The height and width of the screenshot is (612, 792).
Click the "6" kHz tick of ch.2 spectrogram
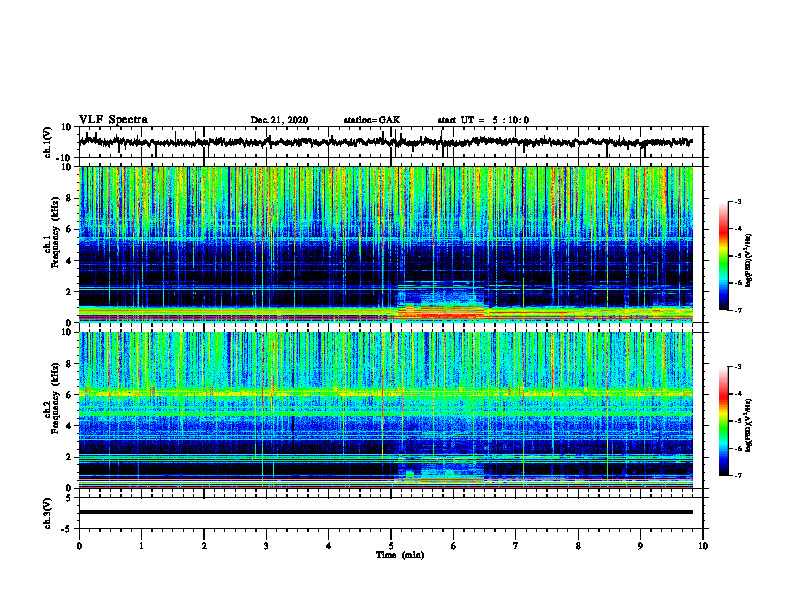tap(69, 395)
